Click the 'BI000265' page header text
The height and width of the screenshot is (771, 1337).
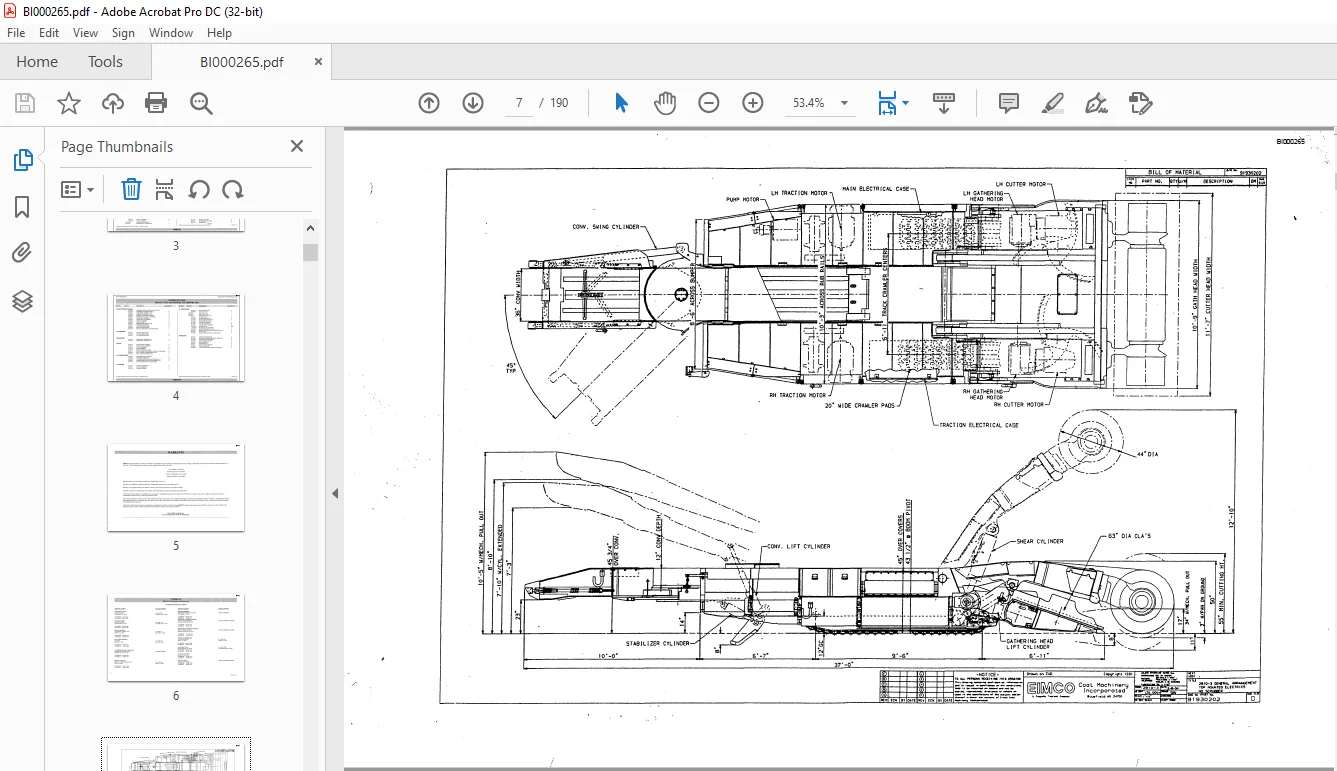click(x=1290, y=142)
